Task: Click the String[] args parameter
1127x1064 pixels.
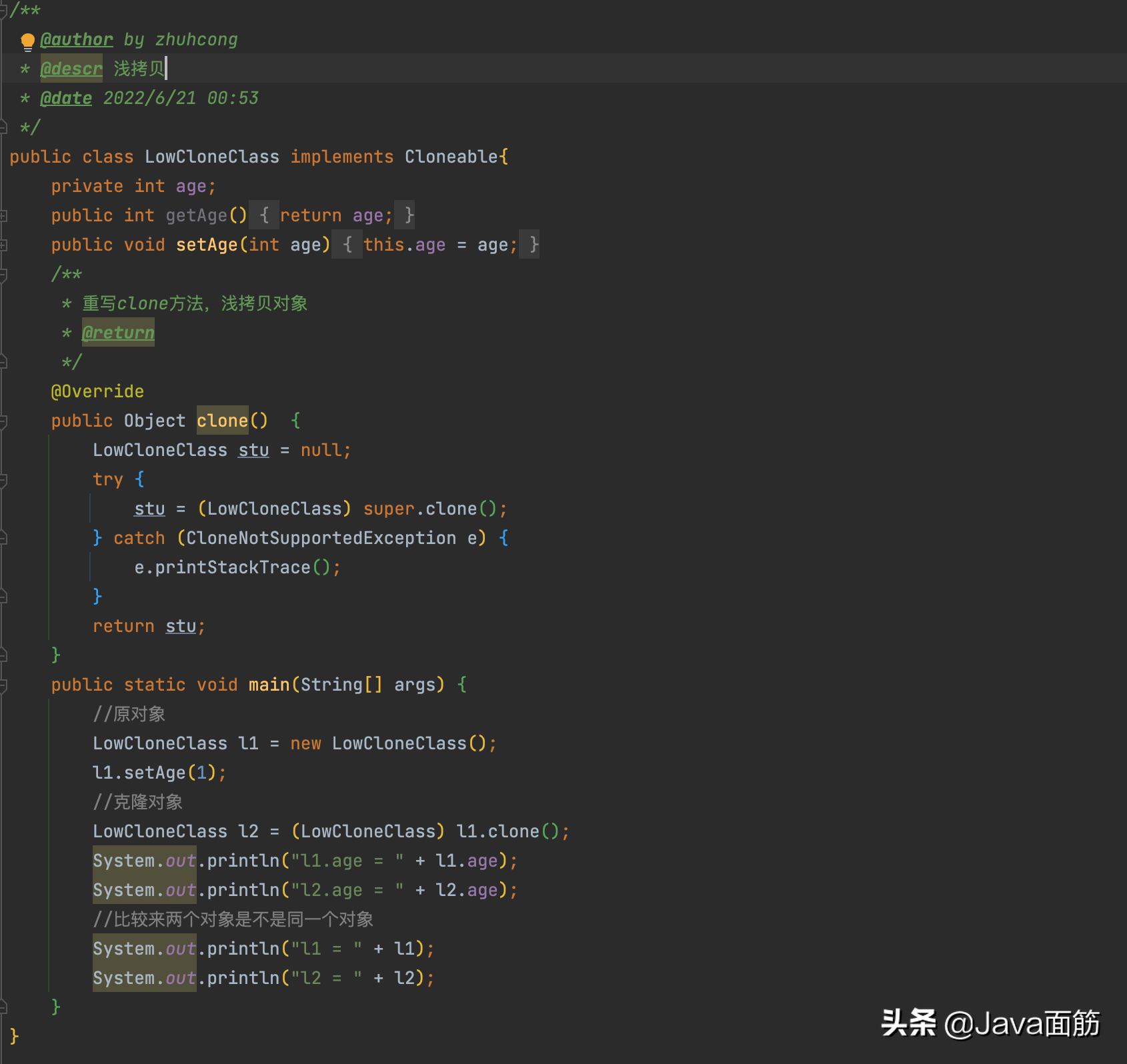Action: pyautogui.click(x=367, y=685)
